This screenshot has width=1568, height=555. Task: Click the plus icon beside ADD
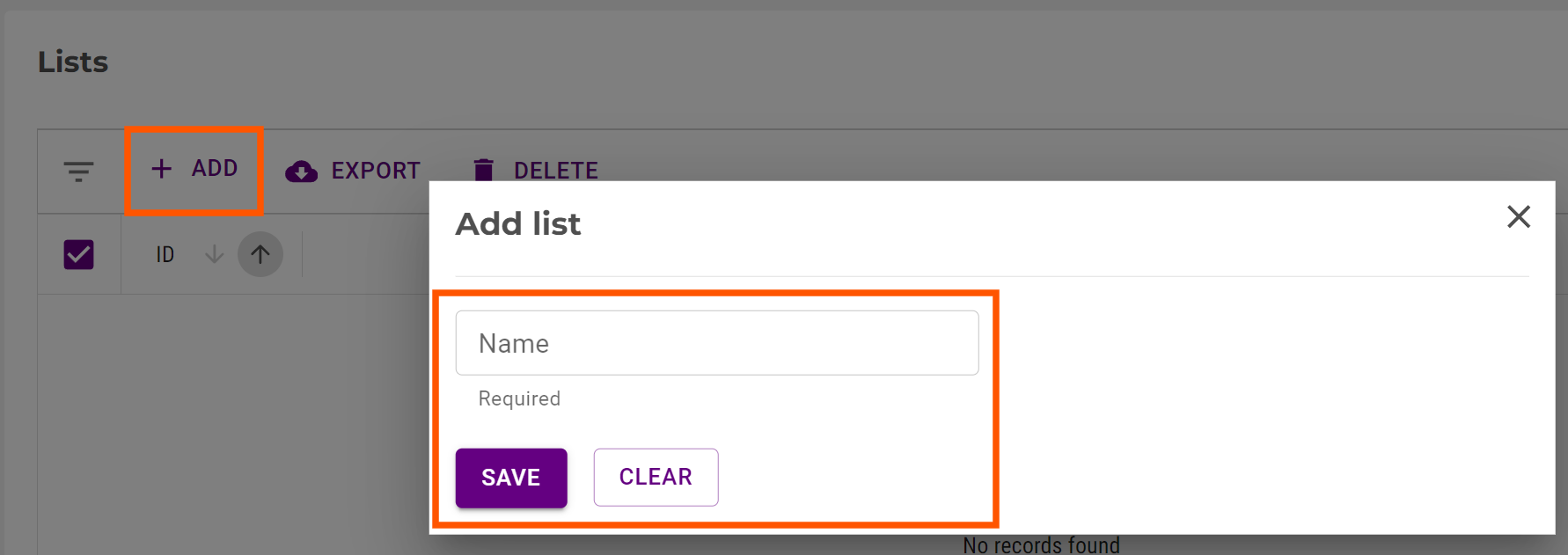click(x=162, y=168)
